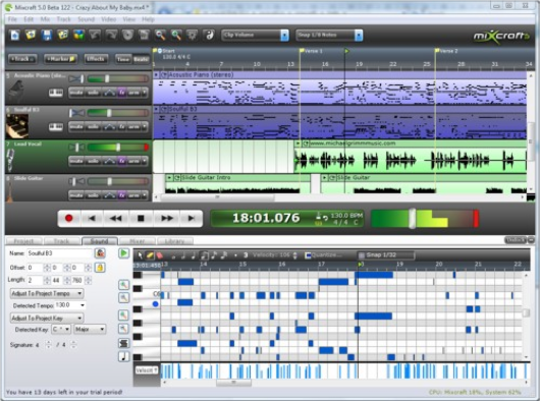Solo the Acoustic Piano track
The image size is (540, 401).
click(x=93, y=93)
